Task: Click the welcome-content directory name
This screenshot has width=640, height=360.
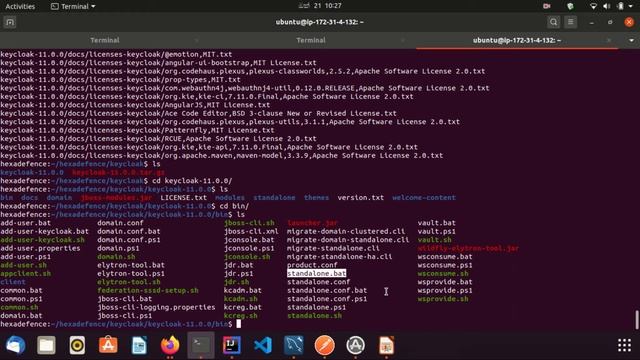Action: pos(424,198)
